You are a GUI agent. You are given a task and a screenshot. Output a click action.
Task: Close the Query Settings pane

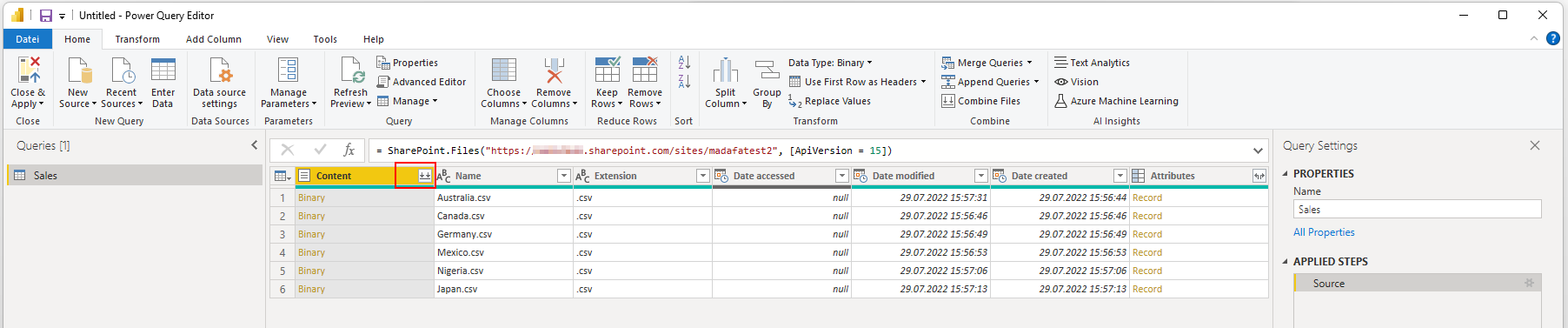1535,145
